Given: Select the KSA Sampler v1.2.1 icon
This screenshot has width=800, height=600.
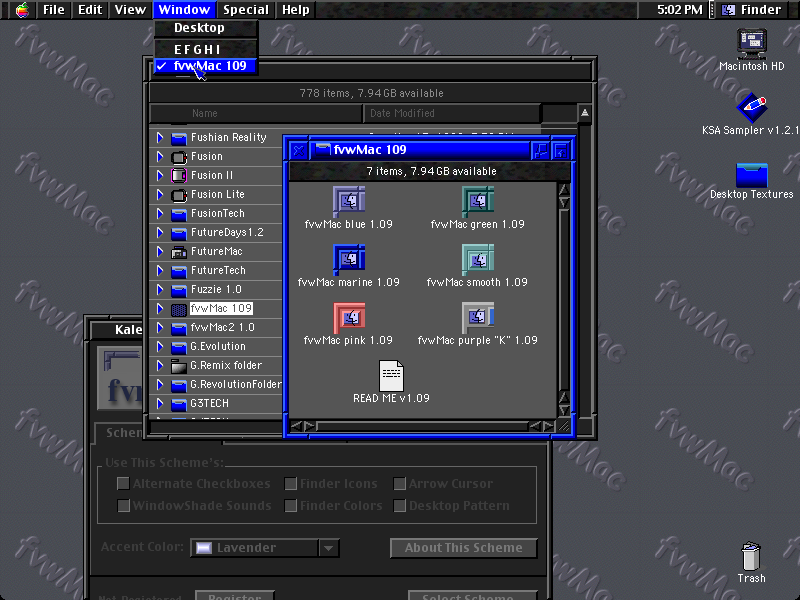Looking at the screenshot, I should click(752, 107).
